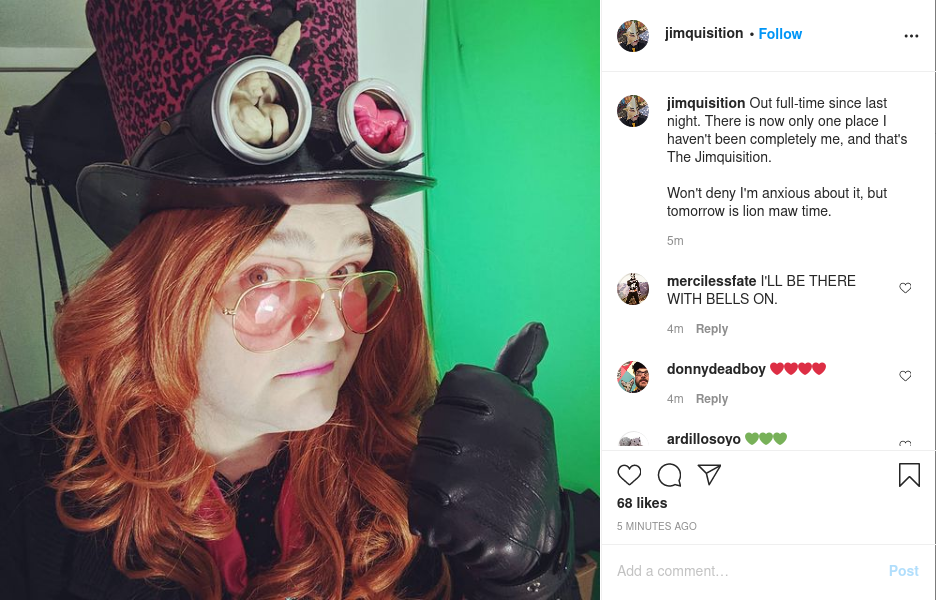Open donnydeadboy's profile avatar
The image size is (936, 600).
click(632, 377)
